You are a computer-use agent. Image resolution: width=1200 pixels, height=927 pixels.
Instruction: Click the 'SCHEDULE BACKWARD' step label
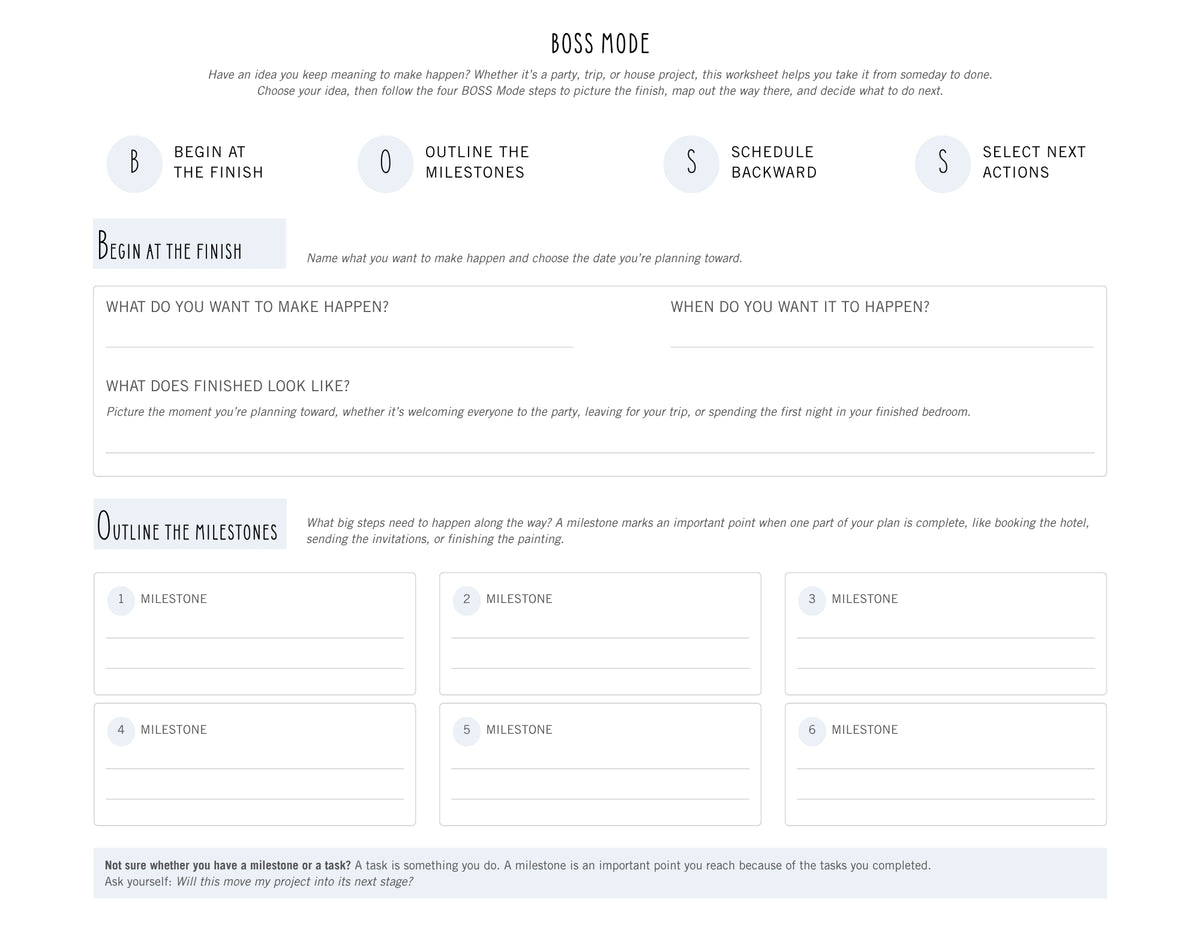pos(774,162)
